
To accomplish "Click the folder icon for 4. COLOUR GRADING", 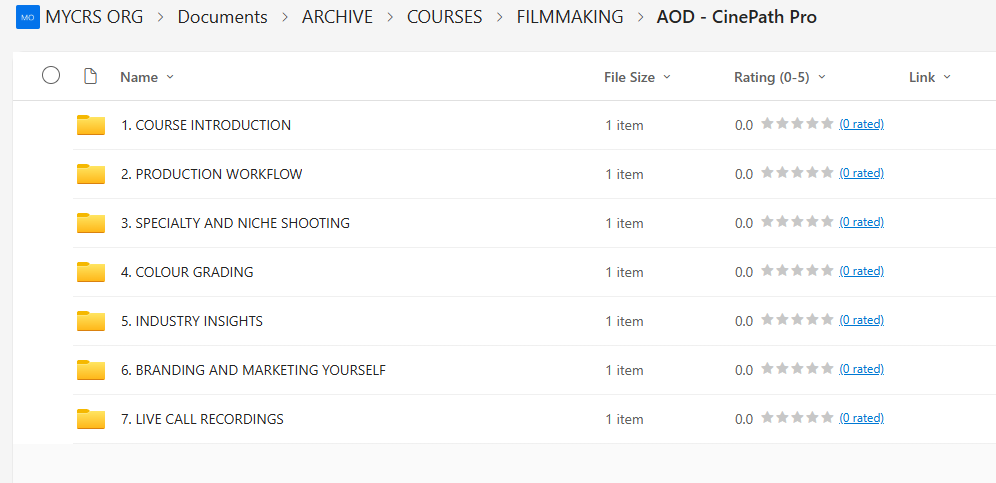I will pyautogui.click(x=91, y=272).
